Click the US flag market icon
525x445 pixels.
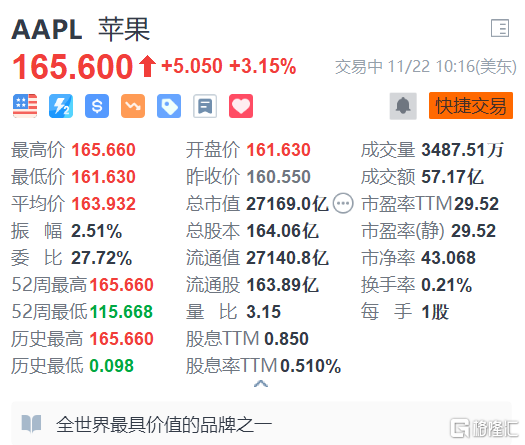tap(25, 106)
